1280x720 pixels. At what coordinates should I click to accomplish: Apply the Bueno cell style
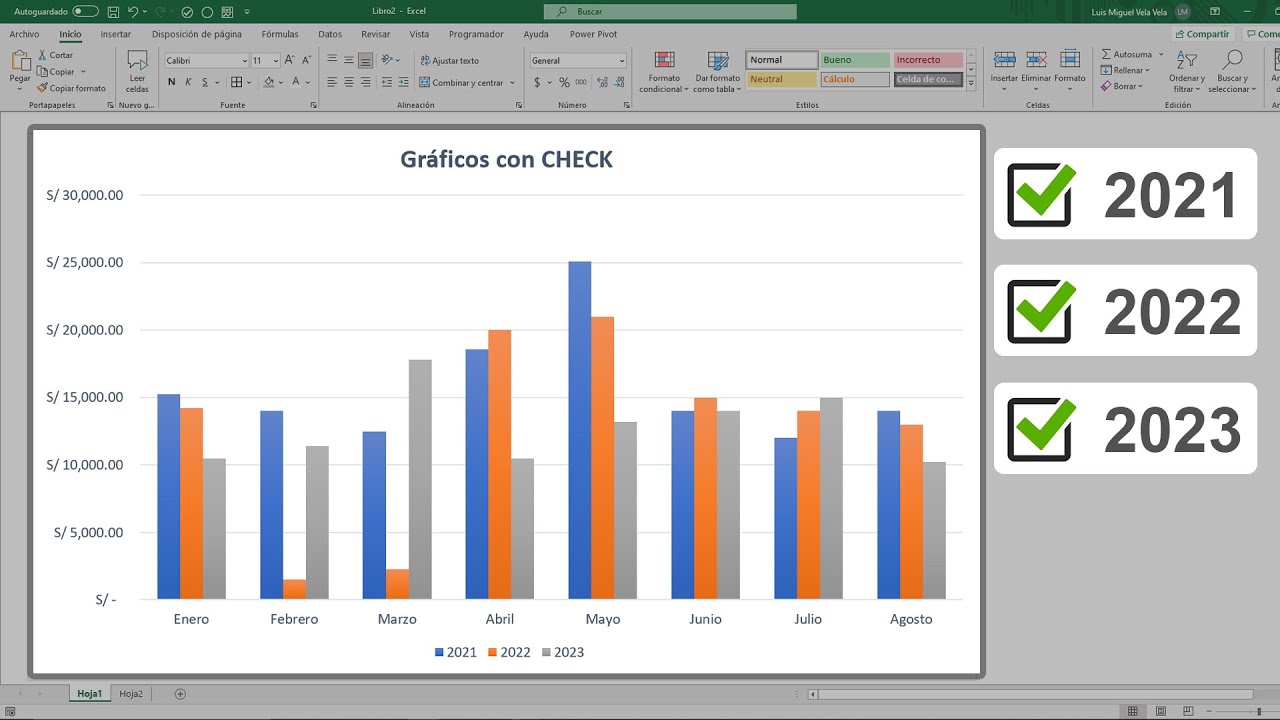pyautogui.click(x=855, y=60)
